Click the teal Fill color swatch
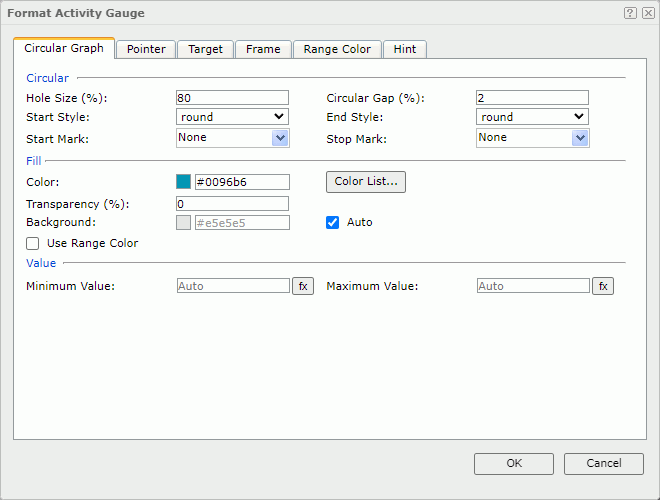The image size is (660, 500). click(x=183, y=182)
